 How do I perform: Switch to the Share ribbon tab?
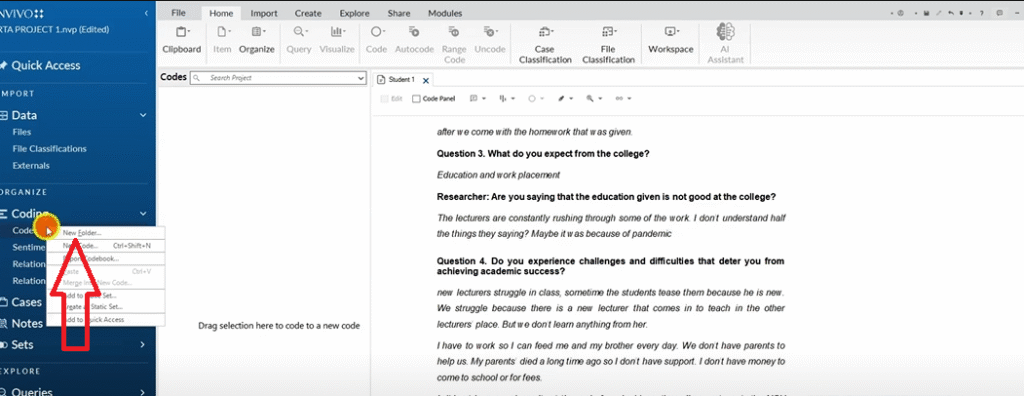coord(398,13)
